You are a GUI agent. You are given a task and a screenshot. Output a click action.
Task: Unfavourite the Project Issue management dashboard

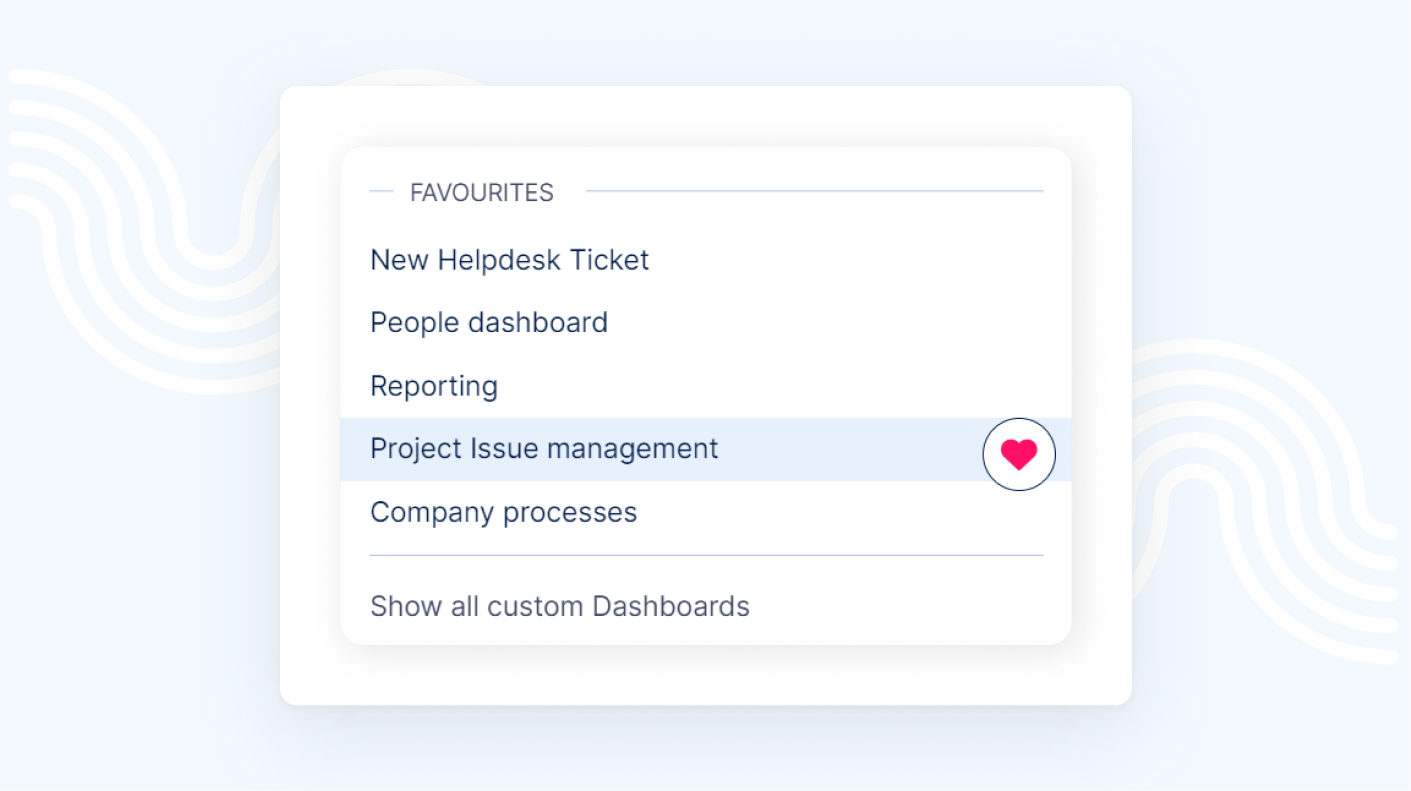tap(1019, 454)
